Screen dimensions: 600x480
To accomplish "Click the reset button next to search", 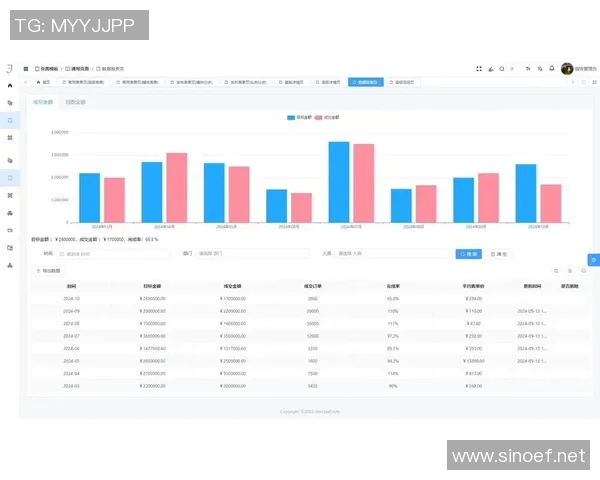I will click(x=499, y=254).
